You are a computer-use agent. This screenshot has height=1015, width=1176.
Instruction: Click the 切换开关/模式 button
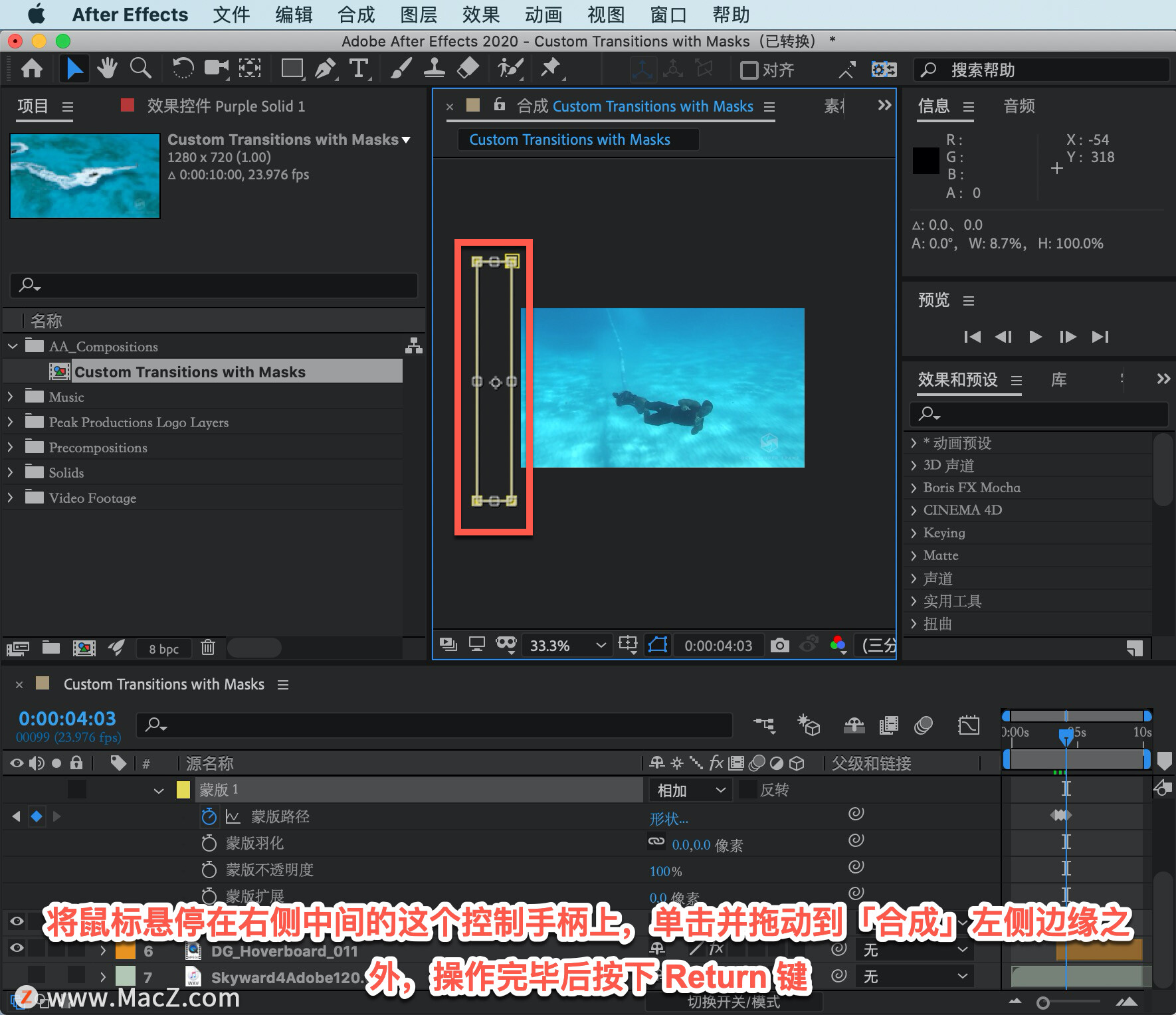[x=734, y=1002]
